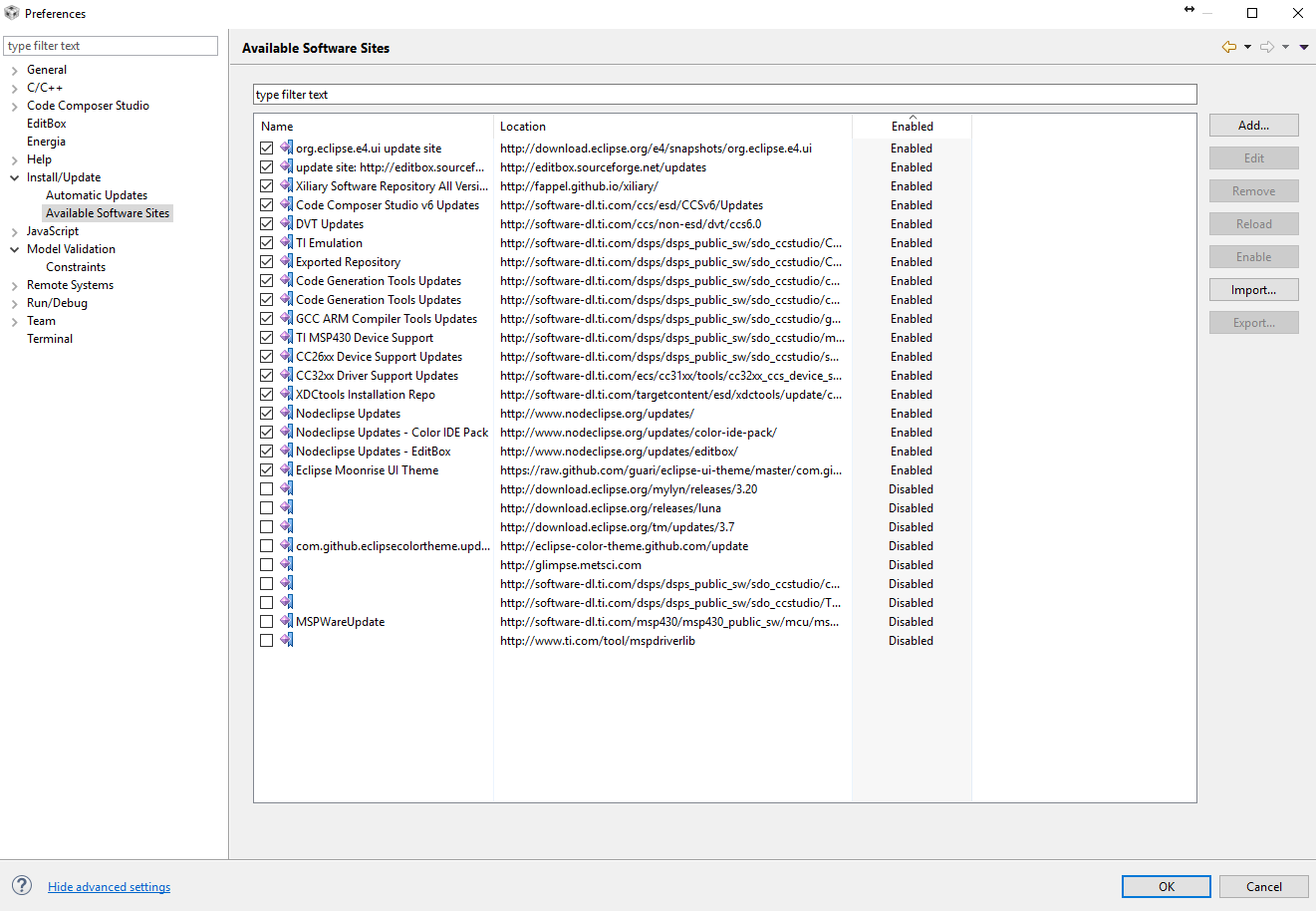Screen dimensions: 1316x911
Task: Click the site icon for org.eclipse.e4.ui update site
Action: point(286,148)
